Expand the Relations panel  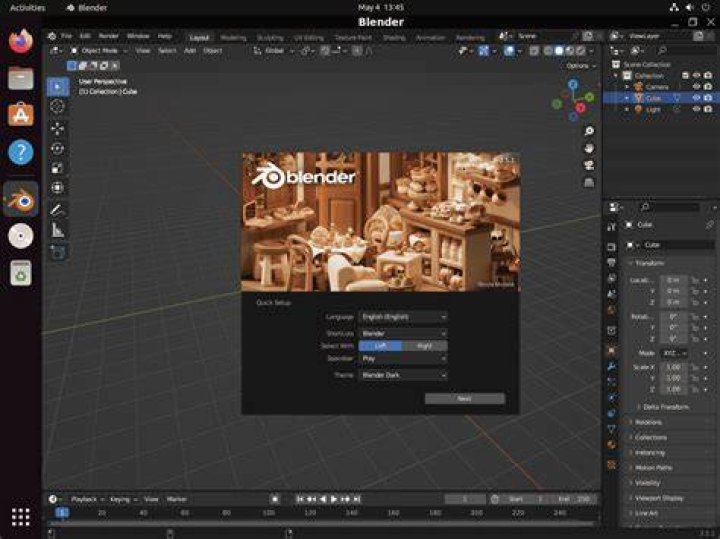(x=648, y=422)
